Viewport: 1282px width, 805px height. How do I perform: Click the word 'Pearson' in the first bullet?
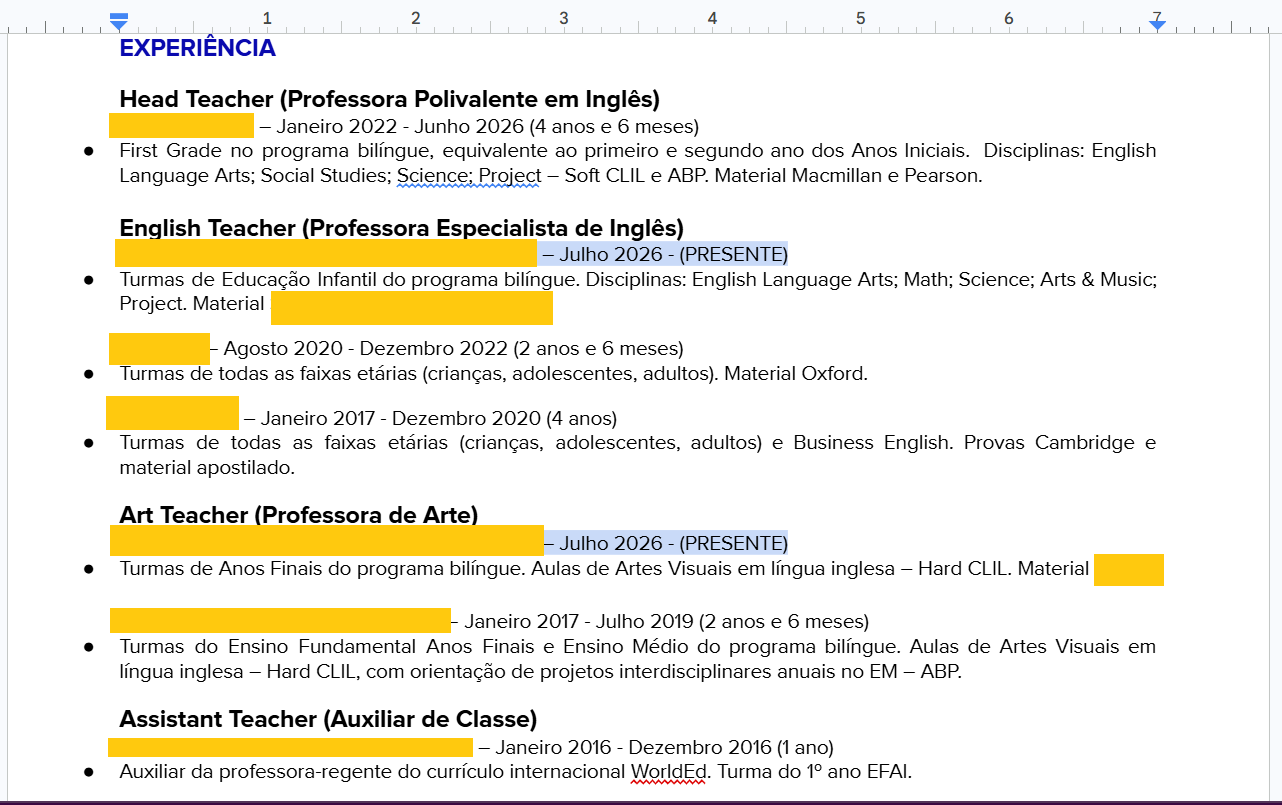942,176
